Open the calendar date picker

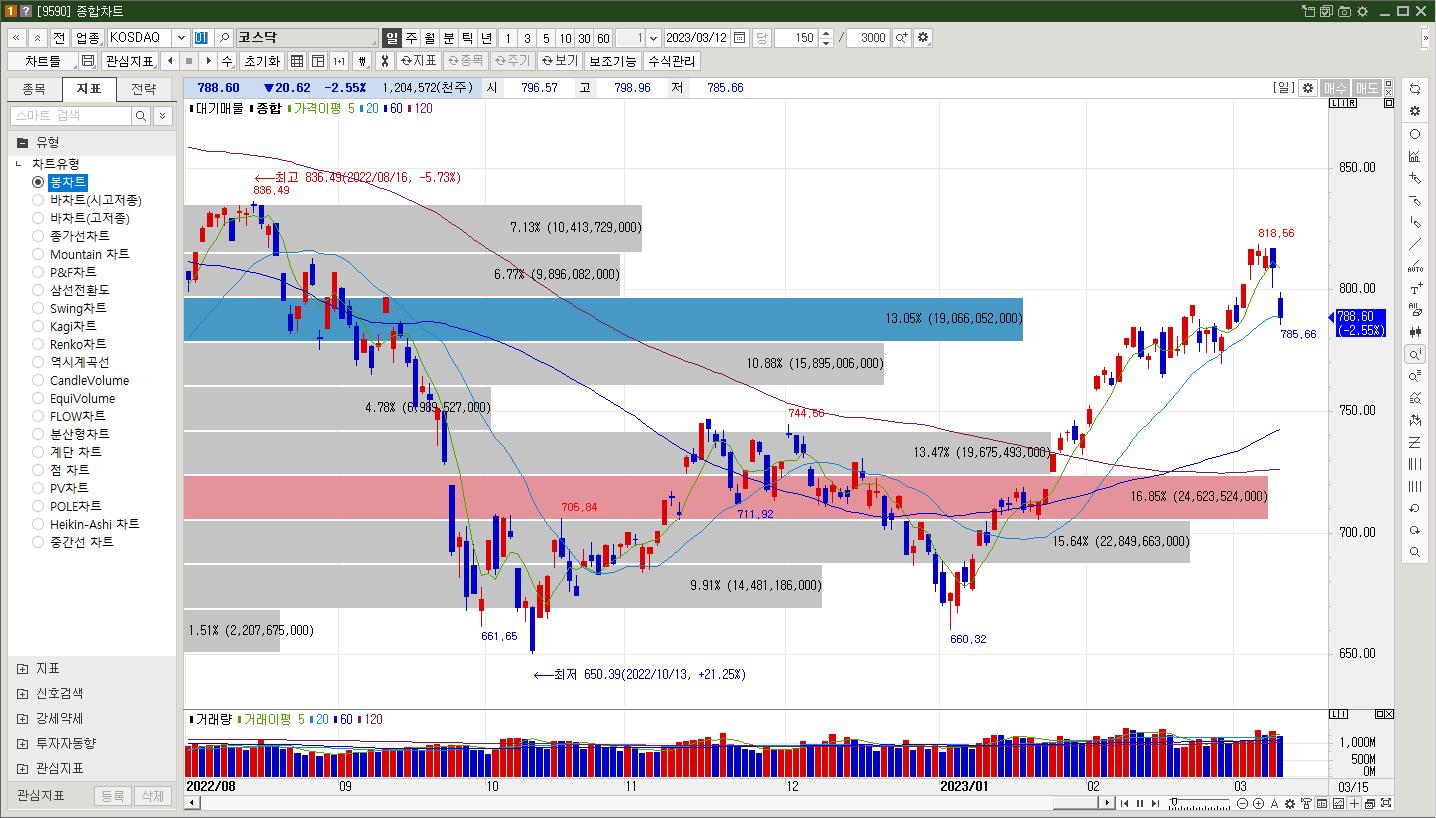tap(739, 38)
